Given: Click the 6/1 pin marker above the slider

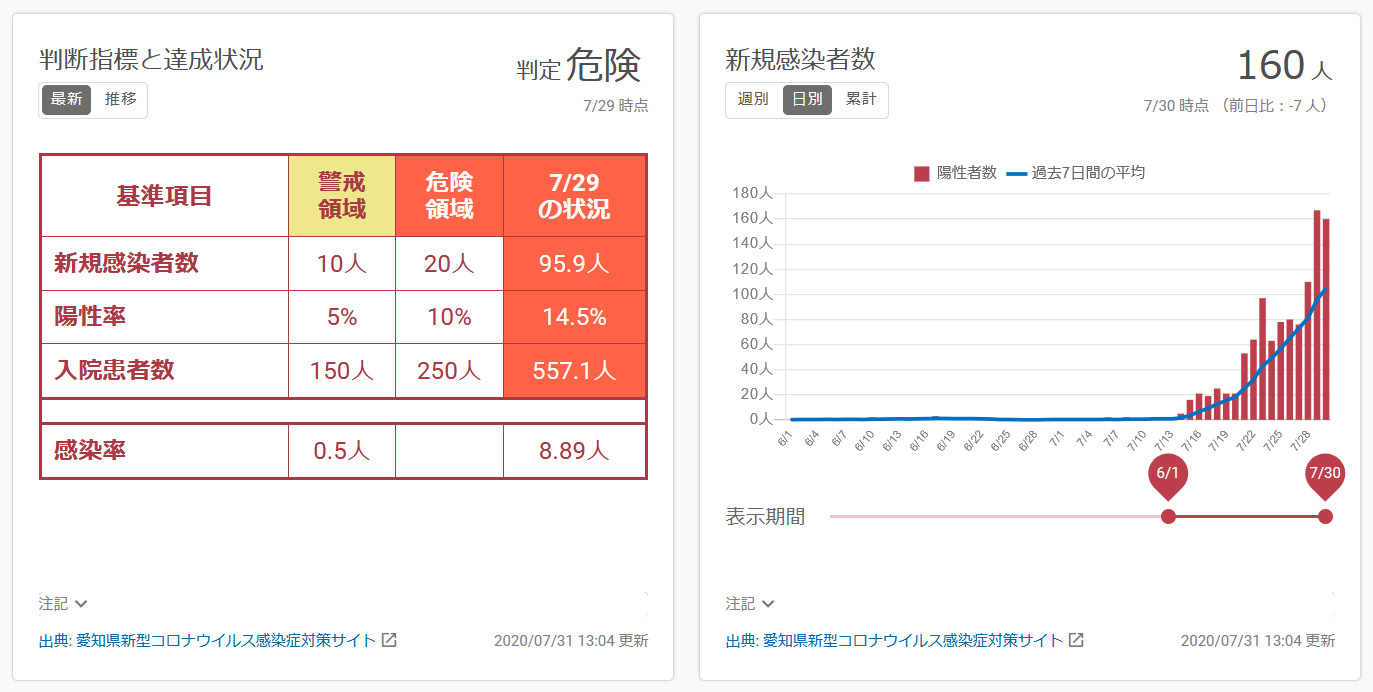Looking at the screenshot, I should point(1168,475).
